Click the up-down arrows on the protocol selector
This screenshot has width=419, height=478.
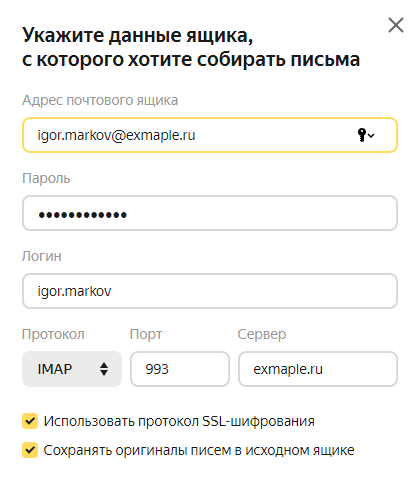[x=104, y=369]
